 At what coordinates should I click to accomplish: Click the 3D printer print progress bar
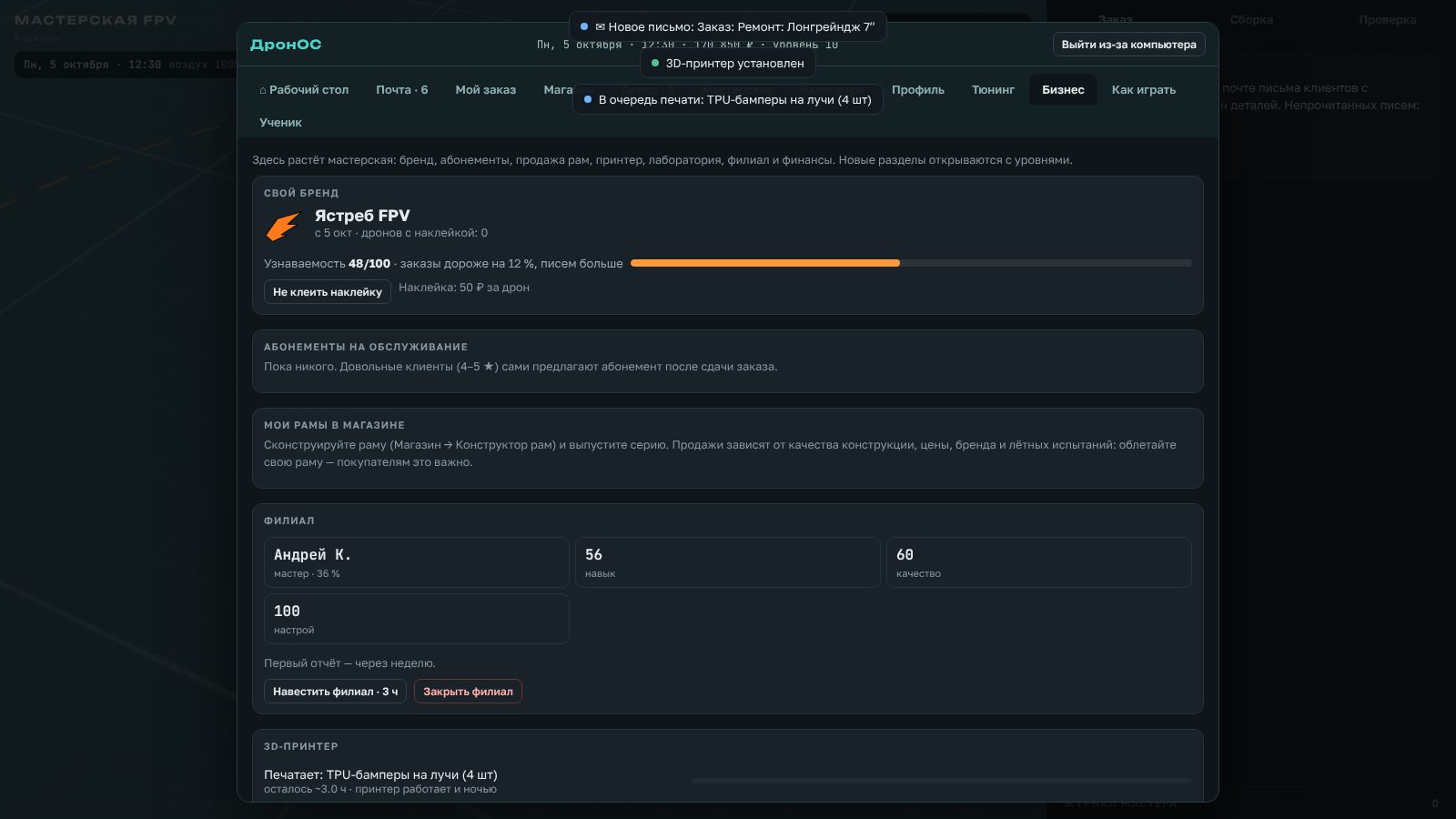(x=942, y=781)
